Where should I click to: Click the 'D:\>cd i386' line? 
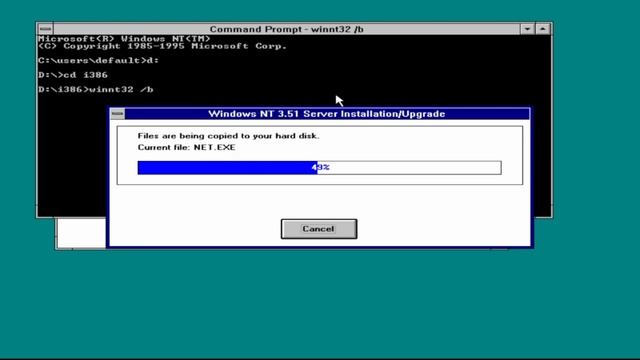(x=73, y=75)
